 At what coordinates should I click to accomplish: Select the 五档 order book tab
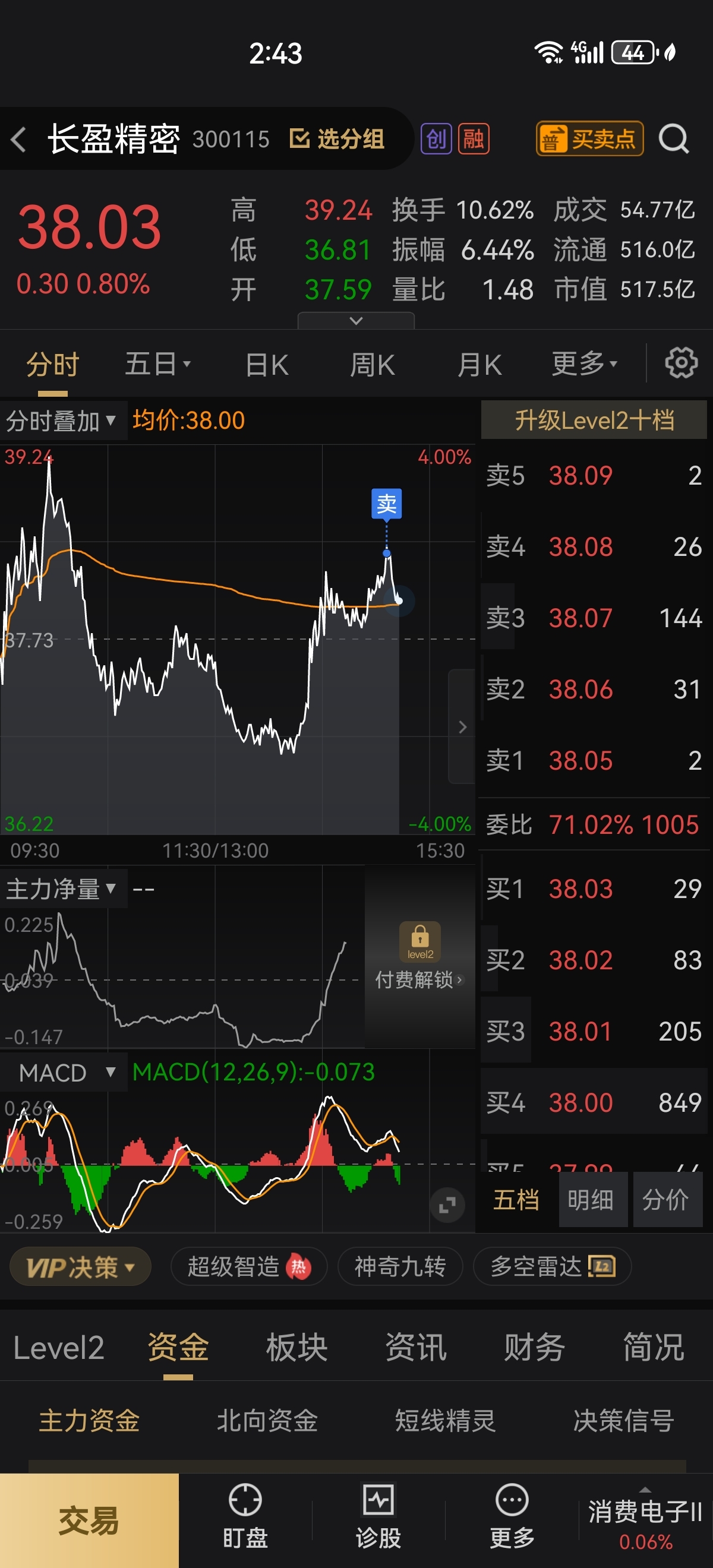(516, 1200)
